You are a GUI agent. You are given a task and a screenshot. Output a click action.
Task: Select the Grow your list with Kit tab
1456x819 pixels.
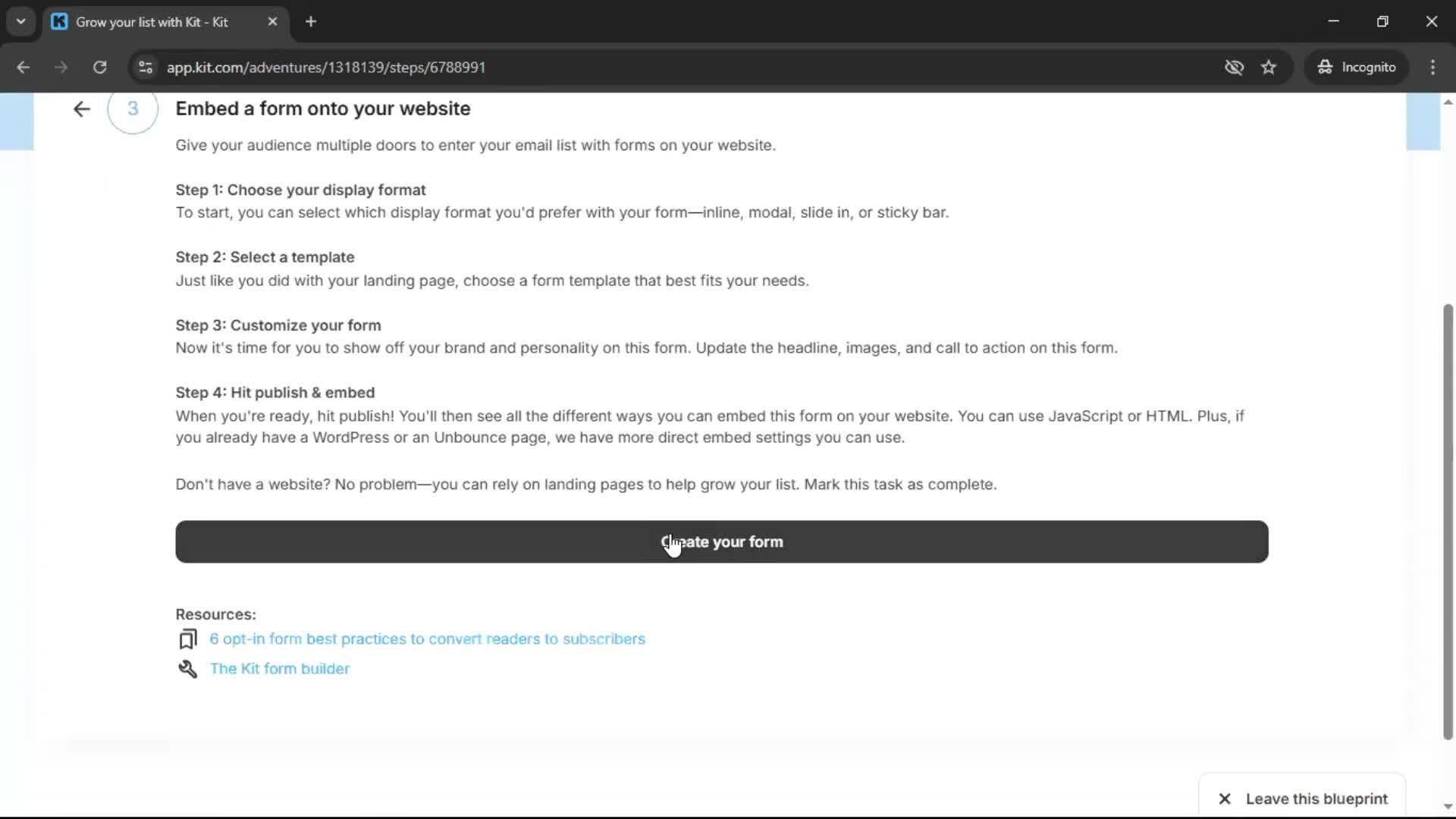click(x=152, y=22)
